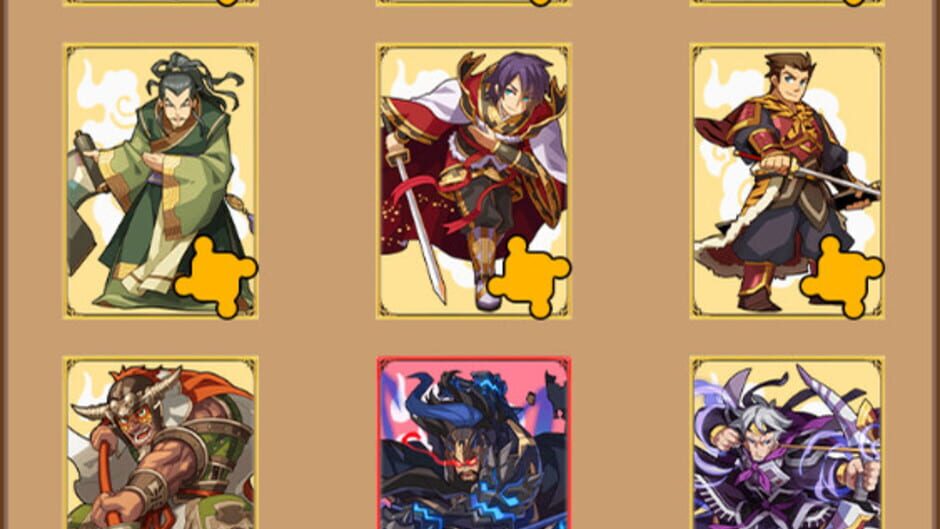
Task: Tap the partially visible top-right card bottom edge
Action: point(787,3)
